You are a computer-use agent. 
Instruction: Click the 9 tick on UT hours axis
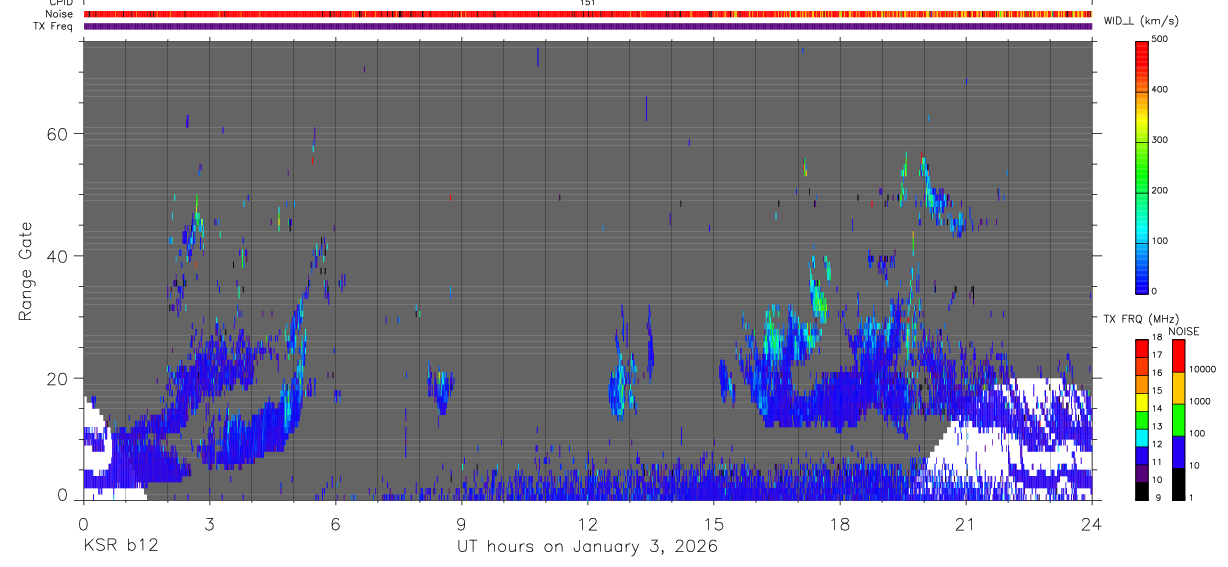click(x=461, y=524)
